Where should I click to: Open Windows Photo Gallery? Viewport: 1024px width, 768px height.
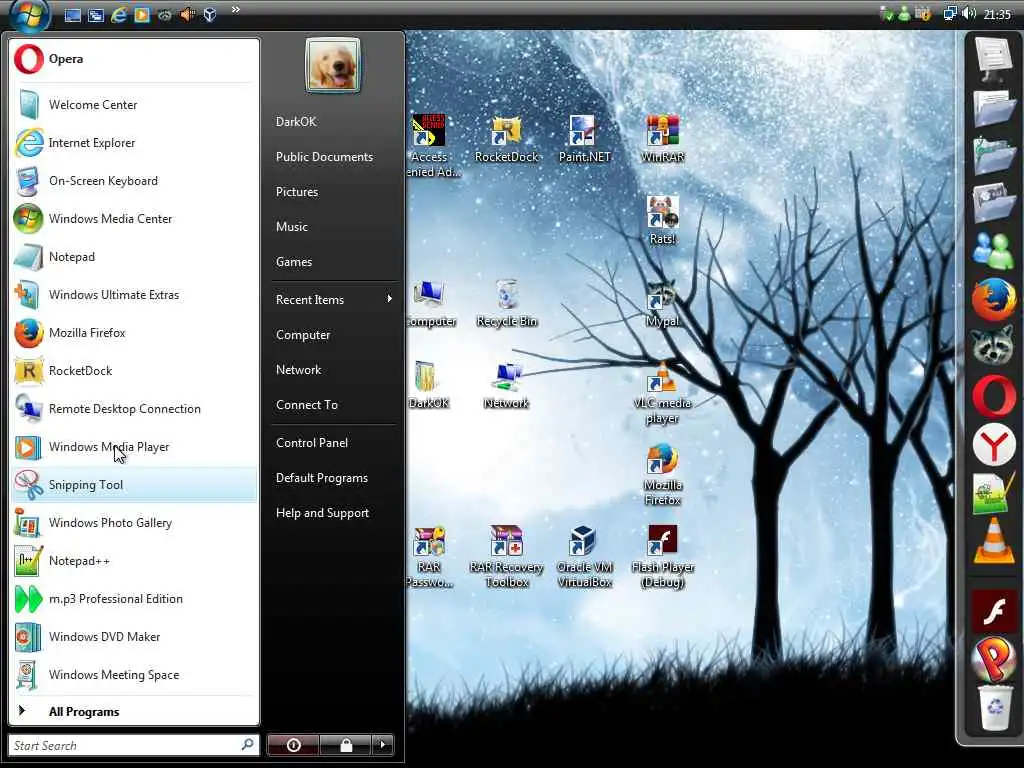point(134,522)
